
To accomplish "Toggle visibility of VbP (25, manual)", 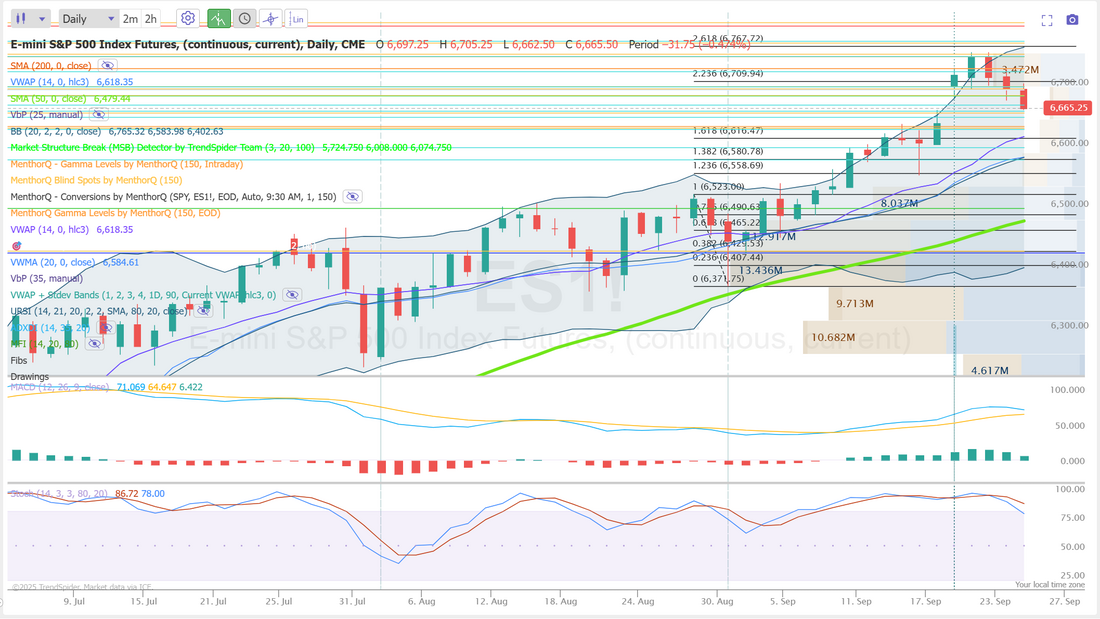I will click(x=98, y=115).
